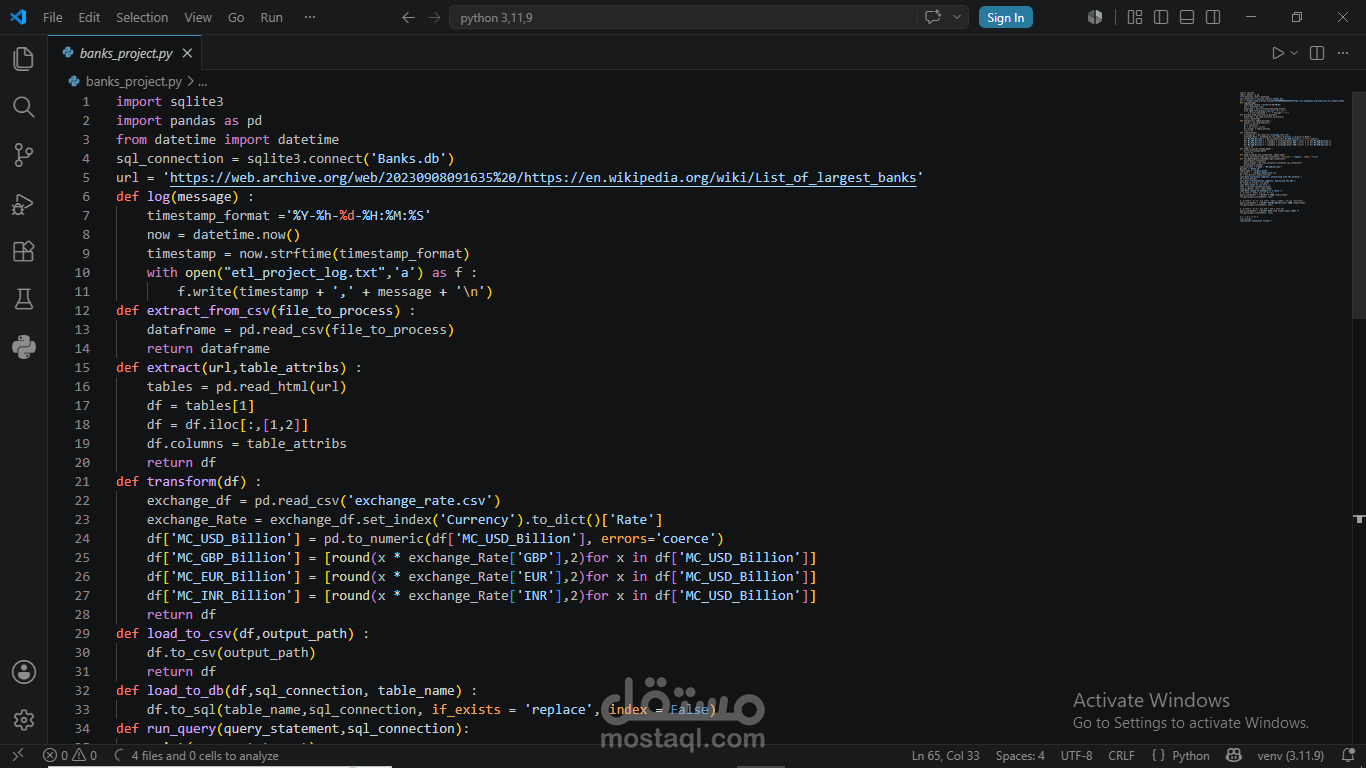Expand the Copilot chat dropdown chevron
Image resolution: width=1366 pixels, height=768 pixels.
click(958, 17)
